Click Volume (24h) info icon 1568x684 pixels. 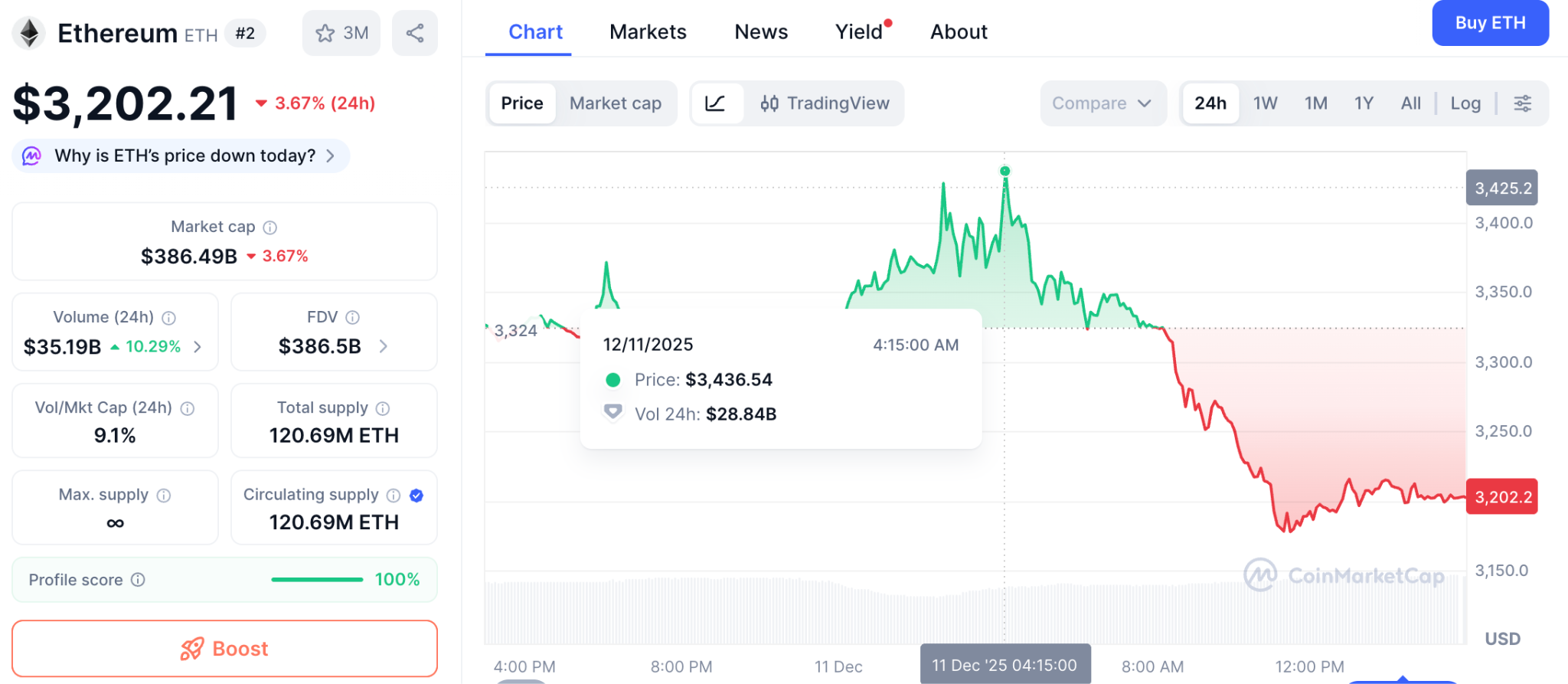pos(169,318)
